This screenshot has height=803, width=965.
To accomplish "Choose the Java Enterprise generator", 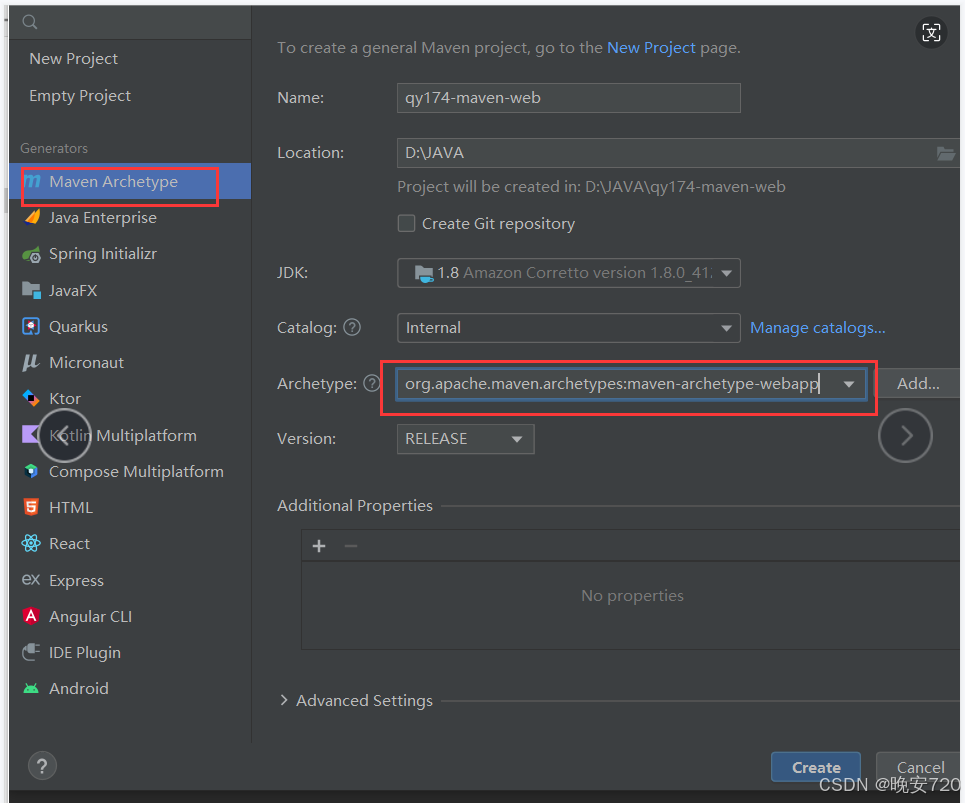I will 102,218.
